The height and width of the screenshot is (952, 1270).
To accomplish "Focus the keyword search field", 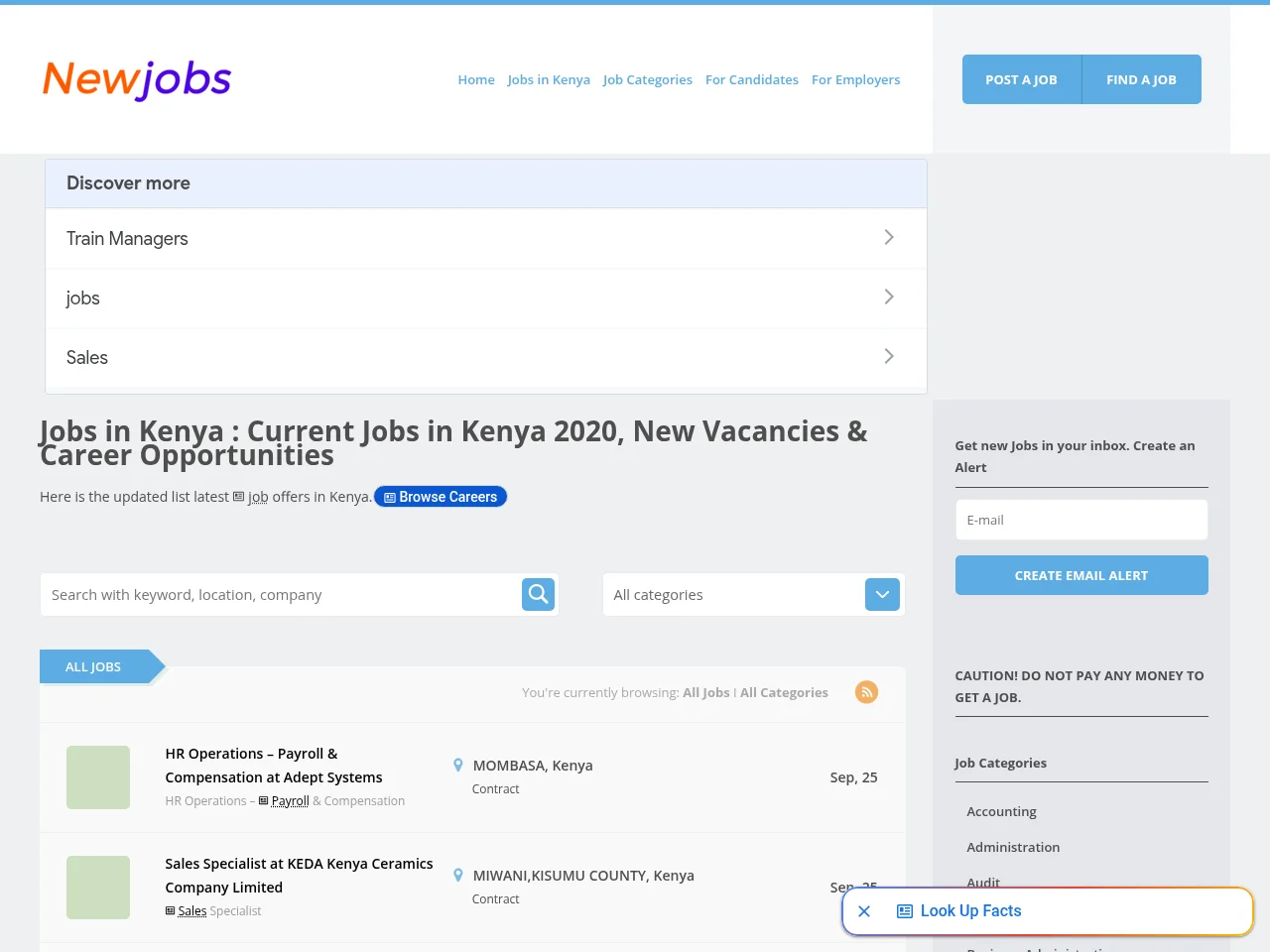I will pos(282,594).
